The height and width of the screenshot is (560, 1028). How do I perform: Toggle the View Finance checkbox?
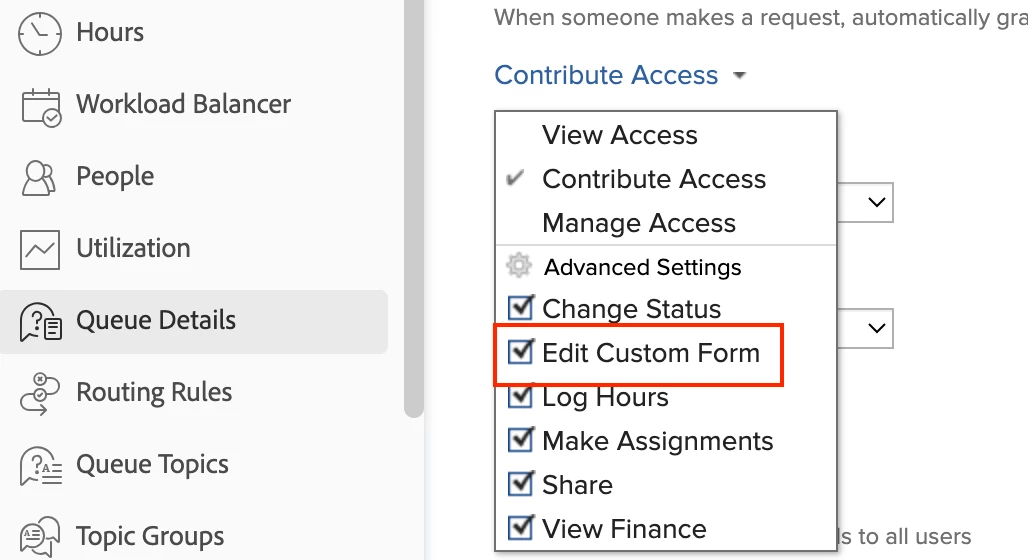[520, 528]
